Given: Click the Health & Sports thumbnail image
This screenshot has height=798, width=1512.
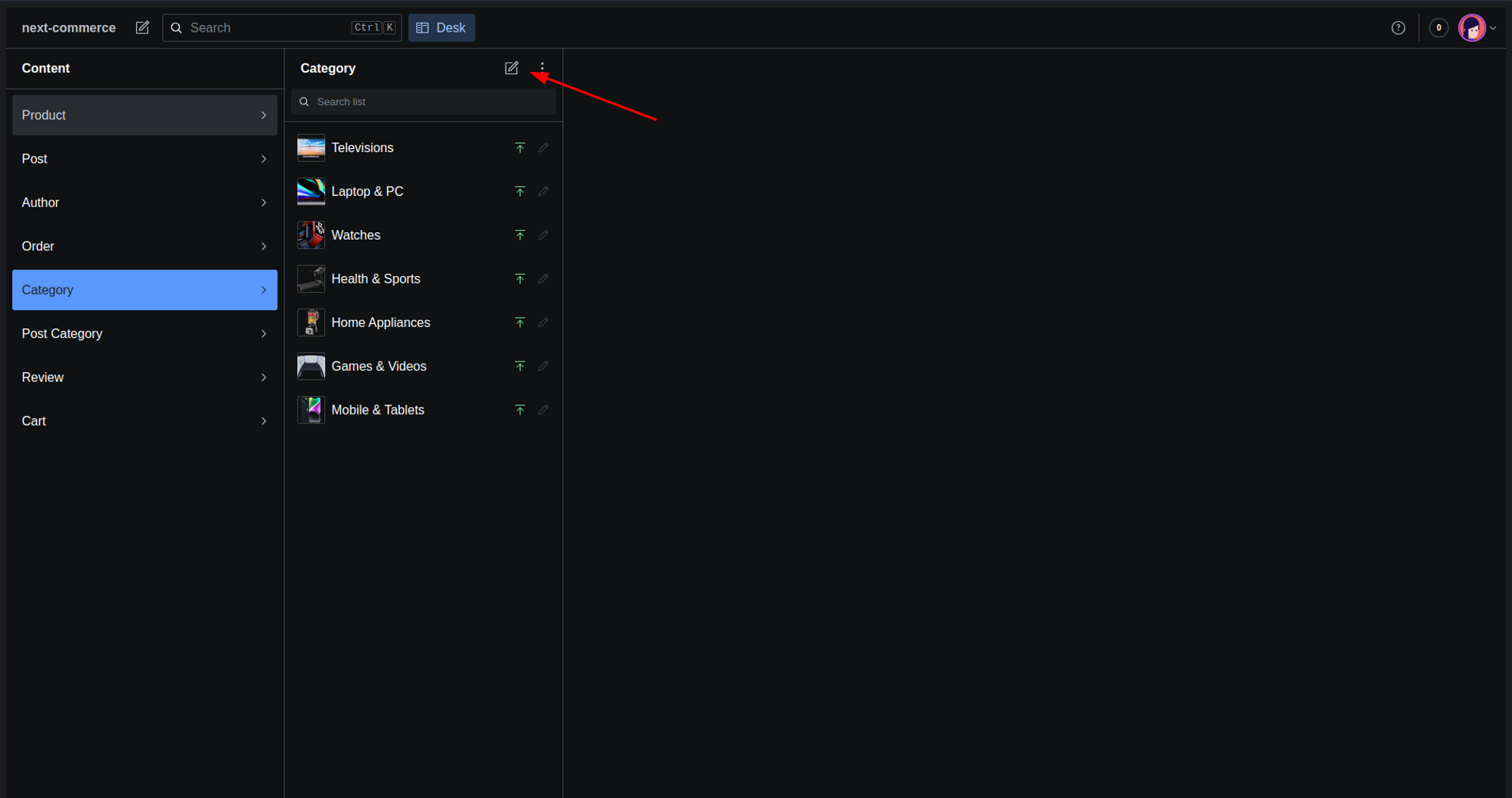Looking at the screenshot, I should 311,278.
